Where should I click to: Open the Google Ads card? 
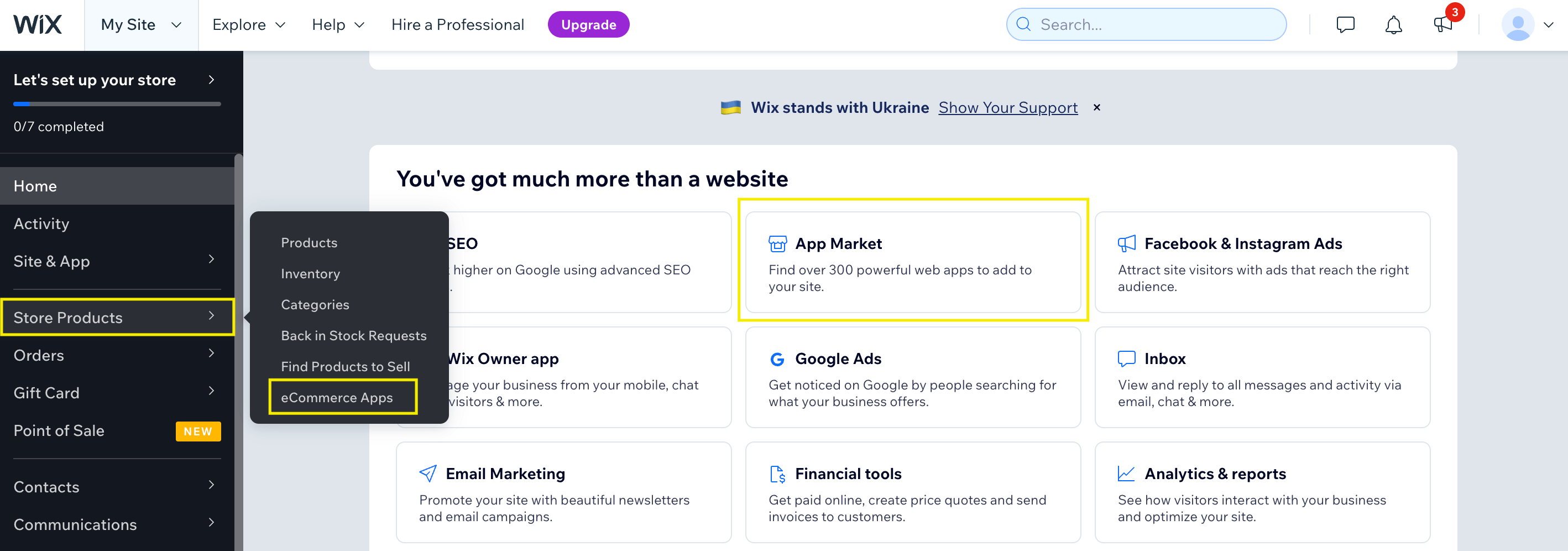(x=913, y=377)
